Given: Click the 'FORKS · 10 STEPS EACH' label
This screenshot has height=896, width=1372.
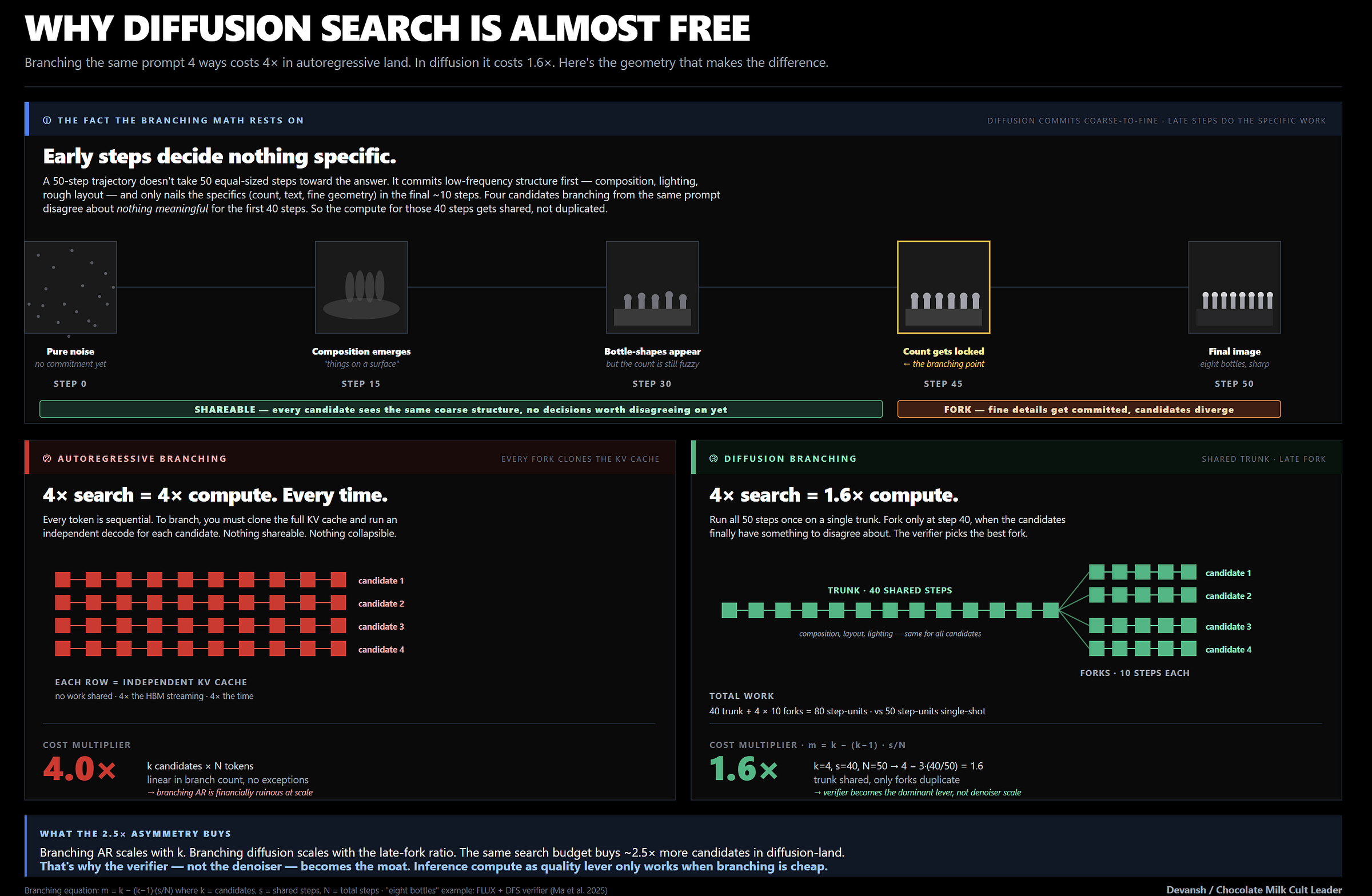Looking at the screenshot, I should 1134,673.
